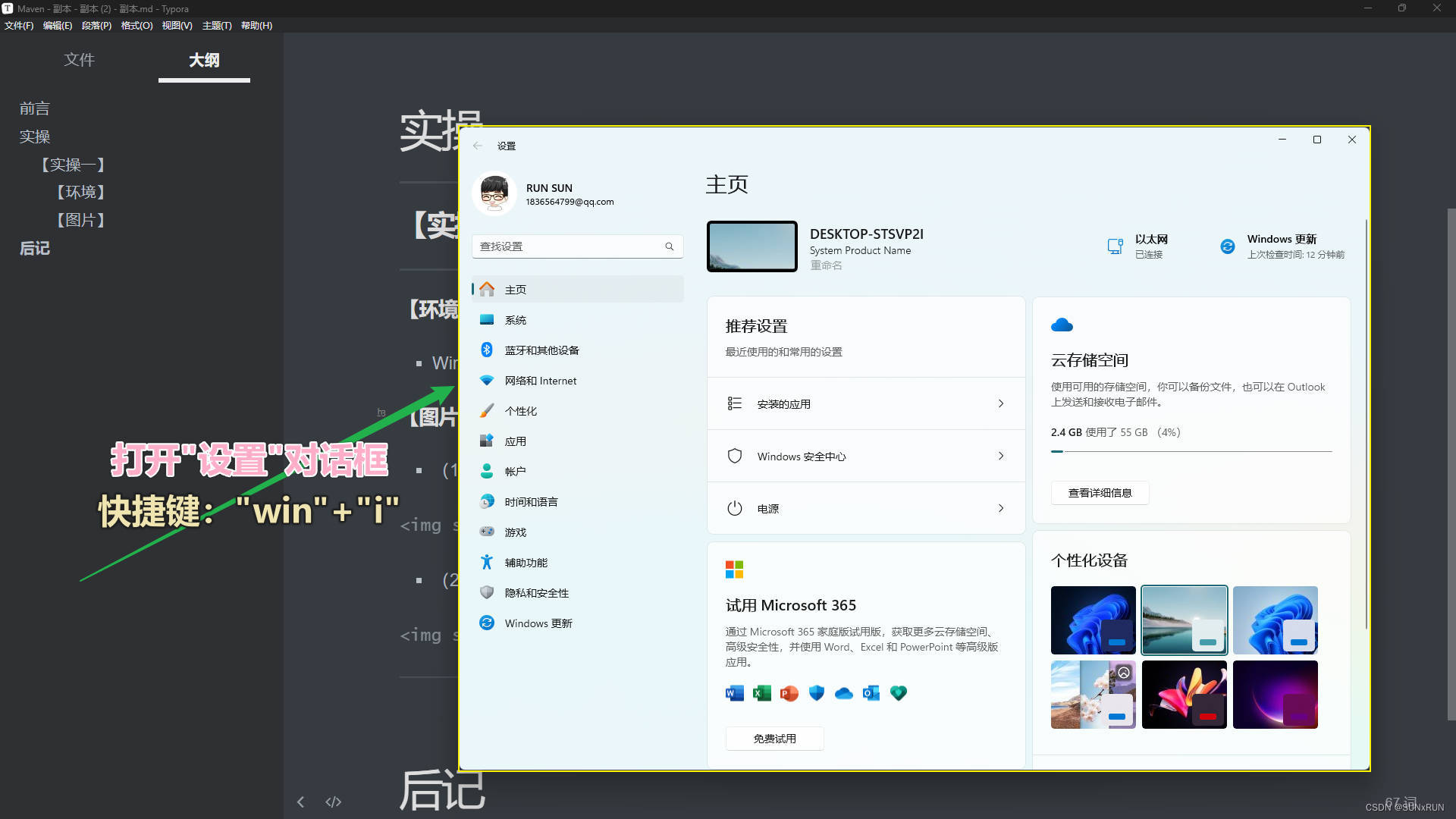Open the gaming controller icon
1456x819 pixels.
click(487, 532)
